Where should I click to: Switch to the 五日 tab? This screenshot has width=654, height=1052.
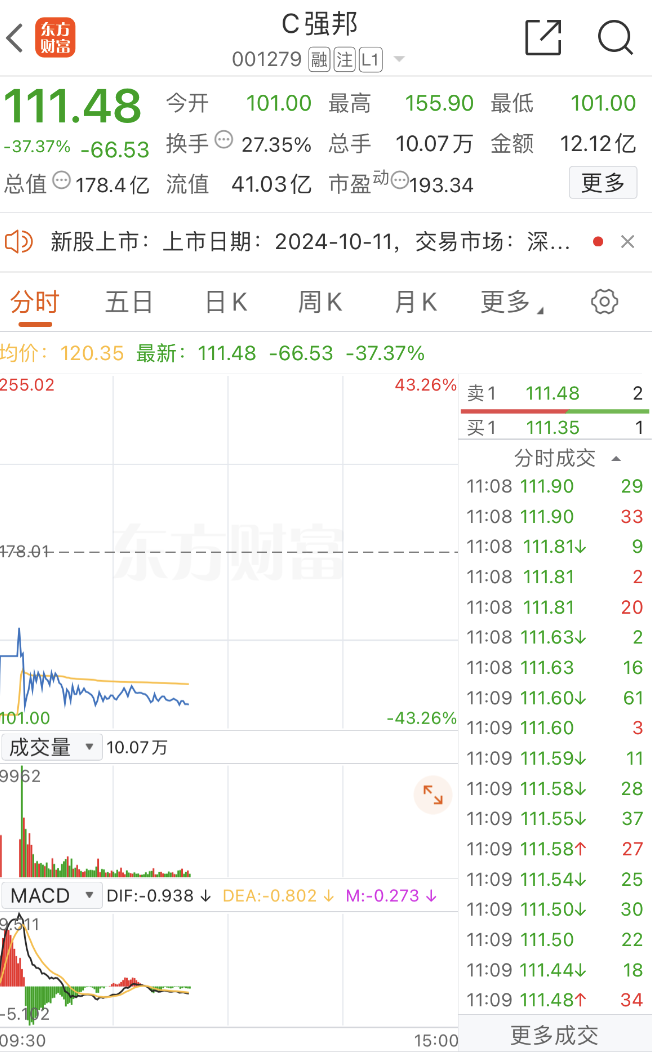click(129, 302)
